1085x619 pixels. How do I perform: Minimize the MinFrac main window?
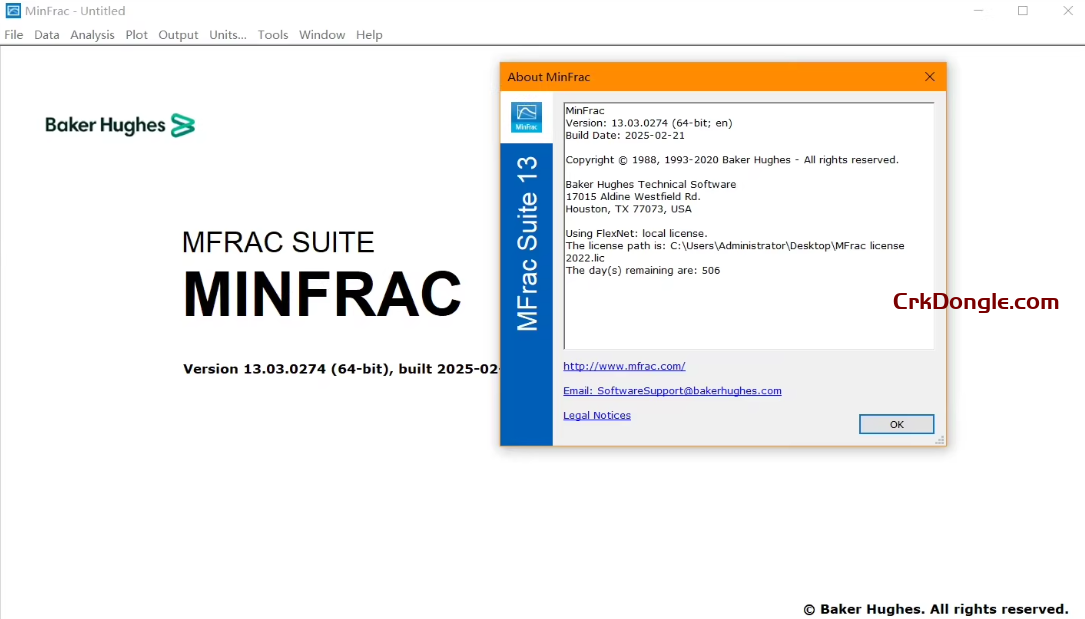pos(977,10)
